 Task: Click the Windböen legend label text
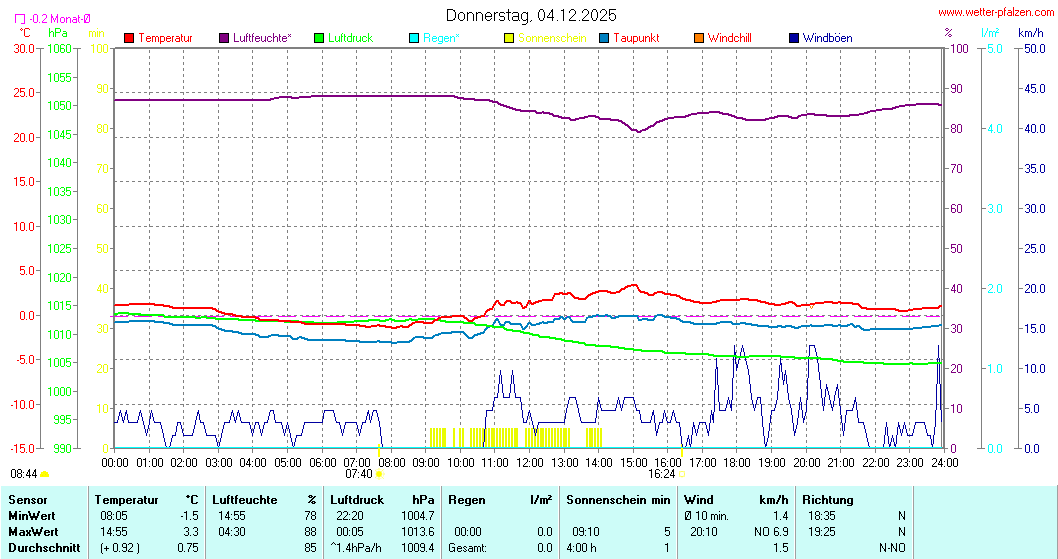pos(828,38)
